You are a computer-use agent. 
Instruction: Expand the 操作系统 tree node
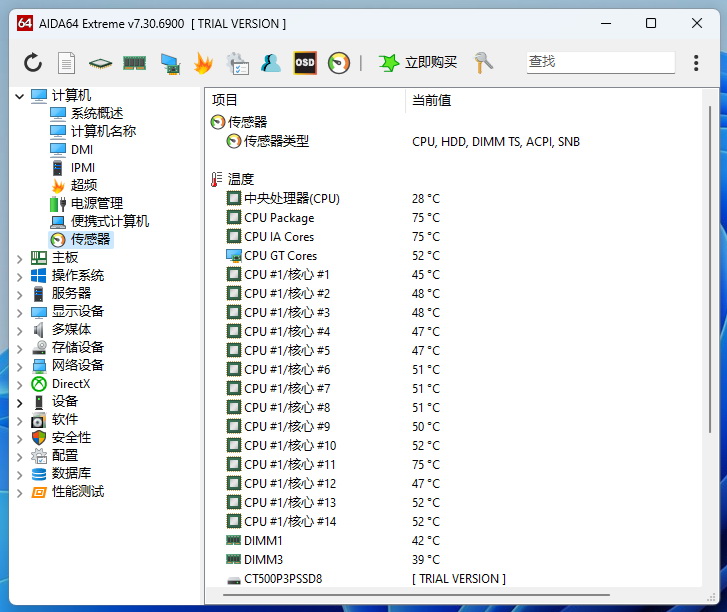point(19,277)
